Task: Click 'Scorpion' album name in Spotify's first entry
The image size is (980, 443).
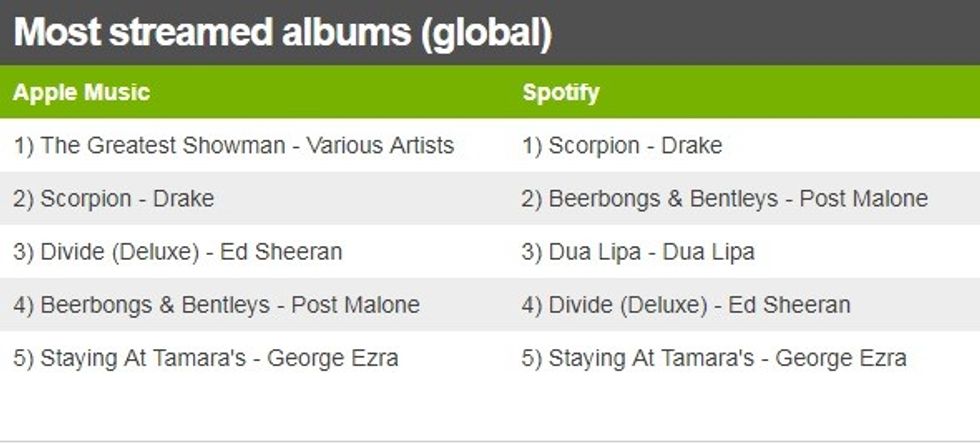Action: (594, 146)
